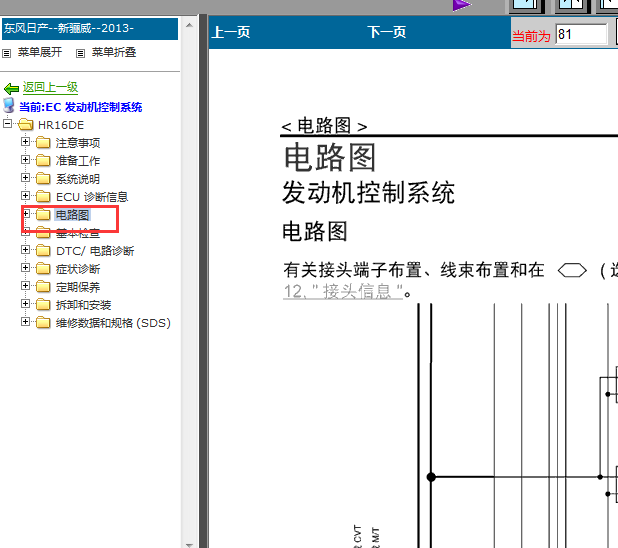Image resolution: width=618 pixels, height=548 pixels.
Task: Follow the 返回上一级 link
Action: point(50,87)
